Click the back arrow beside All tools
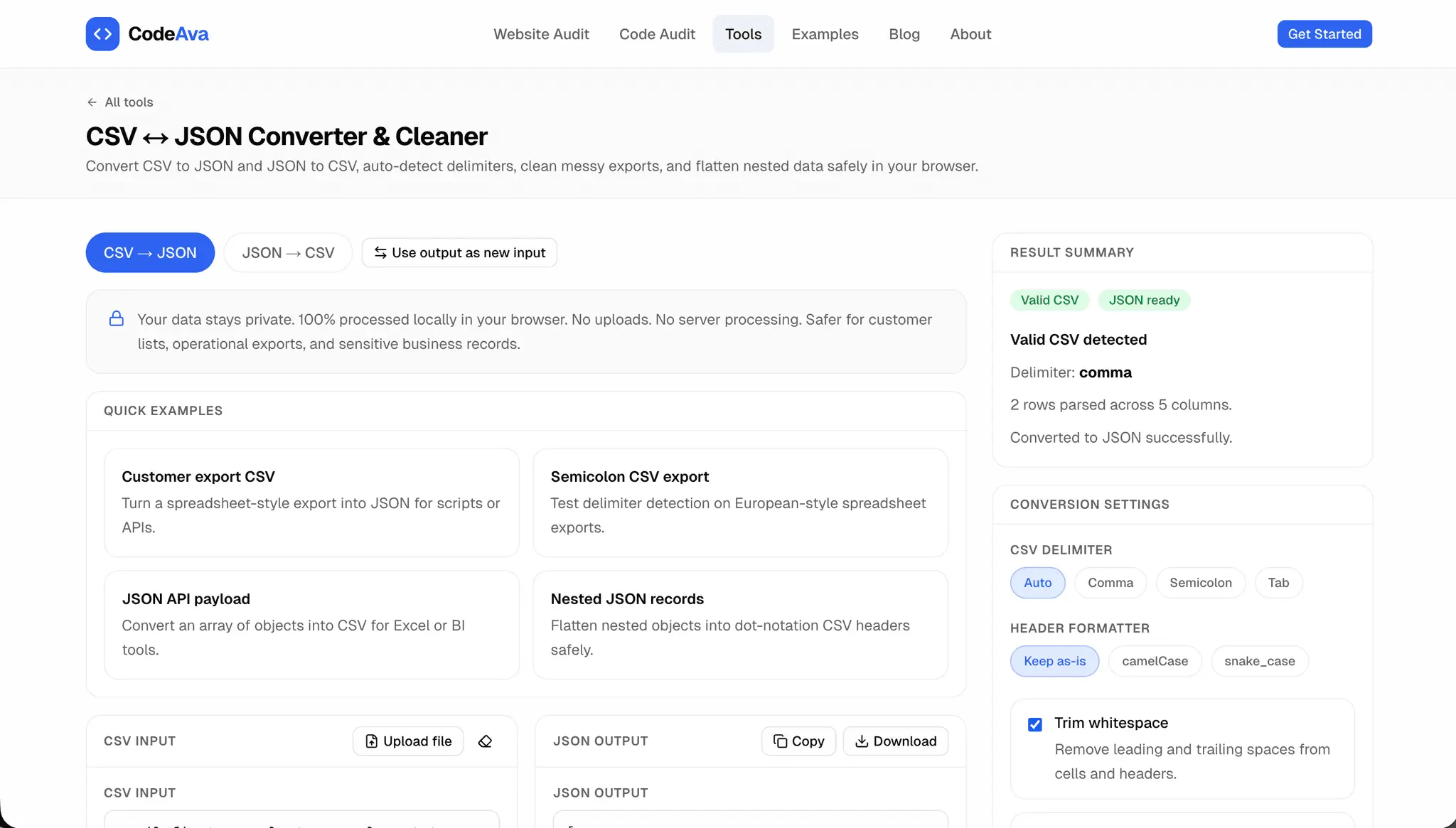The width and height of the screenshot is (1456, 828). coord(92,102)
